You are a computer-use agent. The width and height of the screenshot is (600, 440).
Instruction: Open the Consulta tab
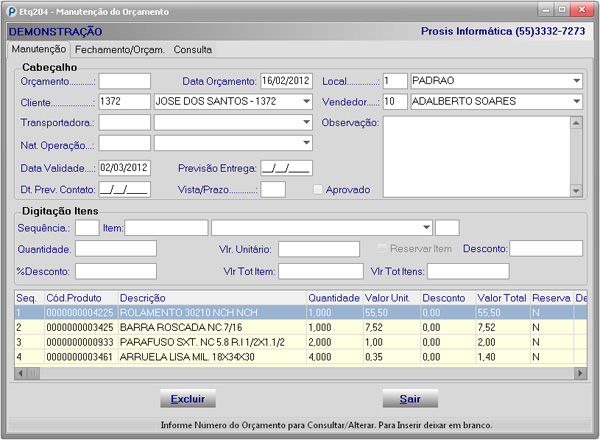click(x=193, y=50)
